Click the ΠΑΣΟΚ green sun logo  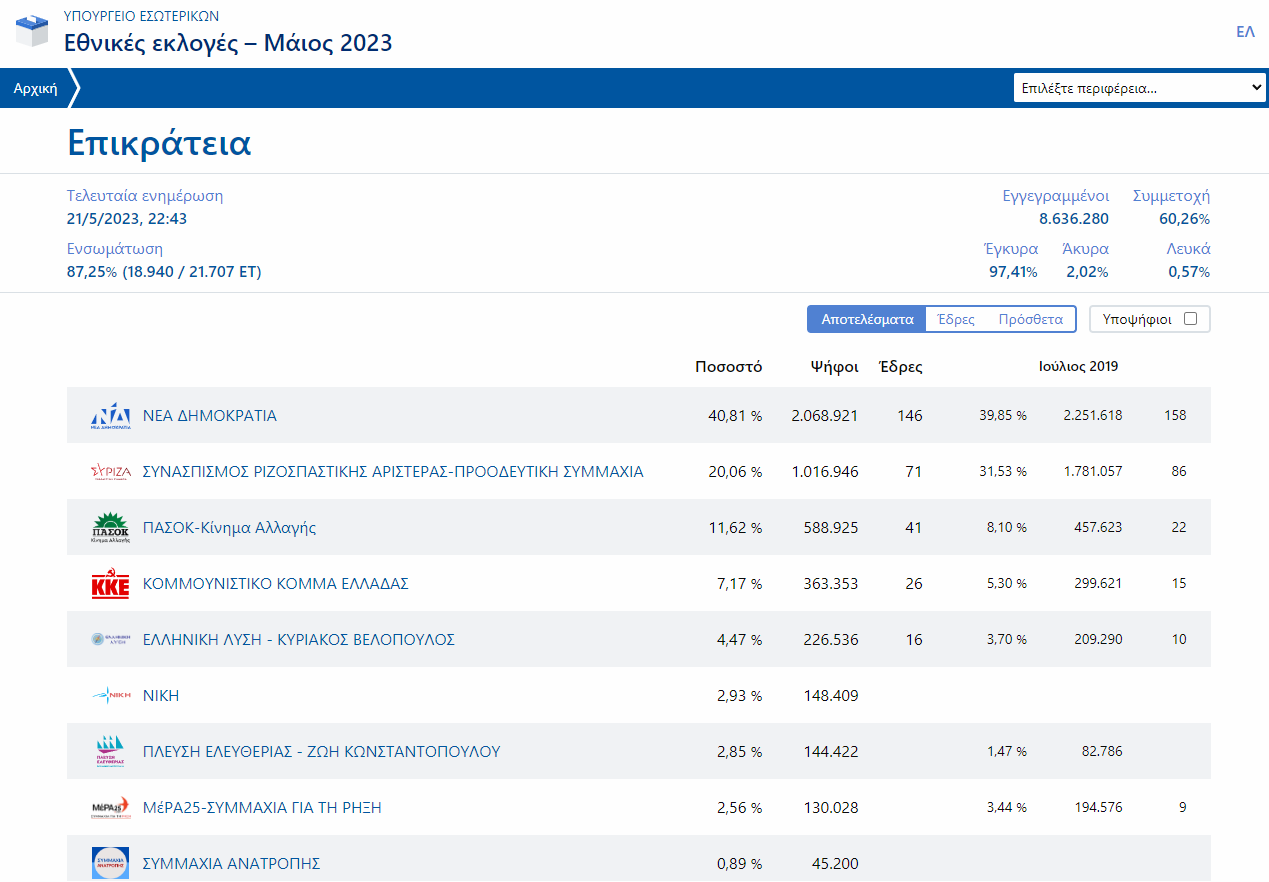[x=110, y=528]
